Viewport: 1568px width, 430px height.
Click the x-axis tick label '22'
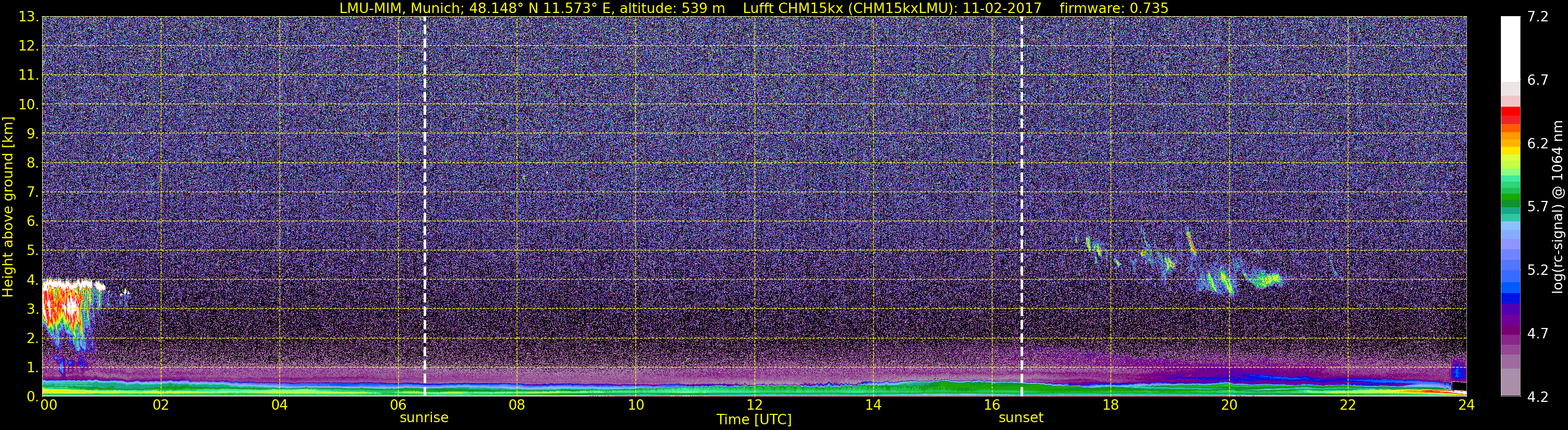click(1348, 405)
